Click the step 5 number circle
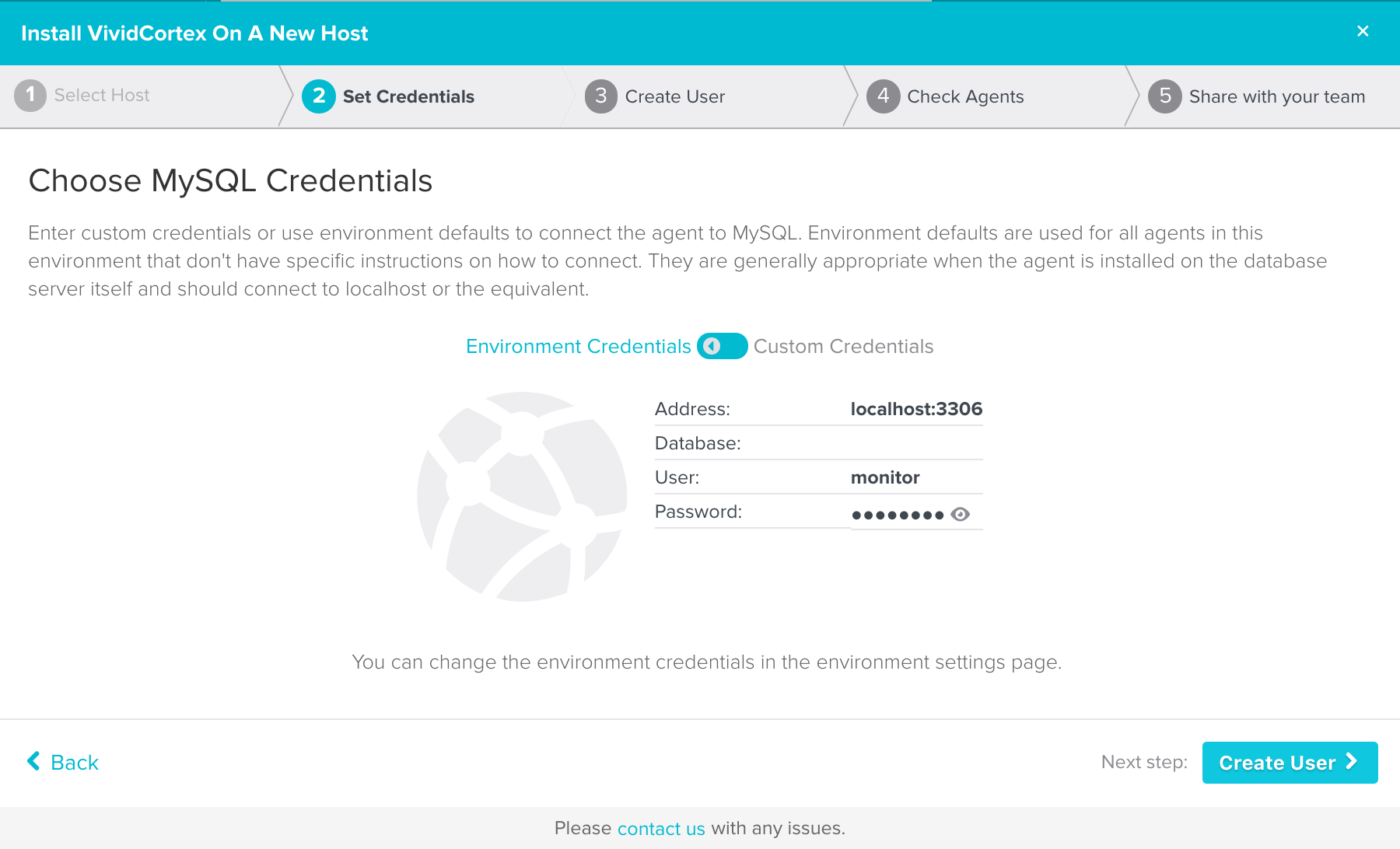Image resolution: width=1400 pixels, height=849 pixels. click(x=1164, y=96)
